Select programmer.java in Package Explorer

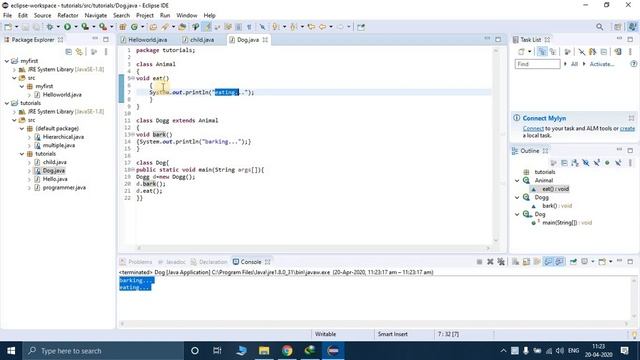pyautogui.click(x=64, y=188)
